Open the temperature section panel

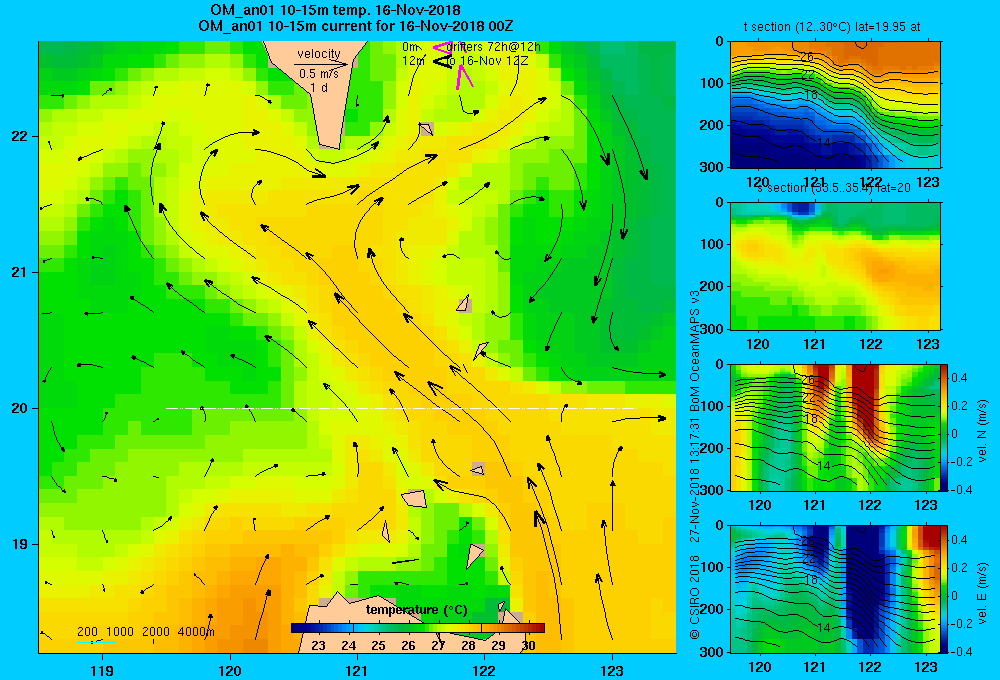click(x=835, y=105)
